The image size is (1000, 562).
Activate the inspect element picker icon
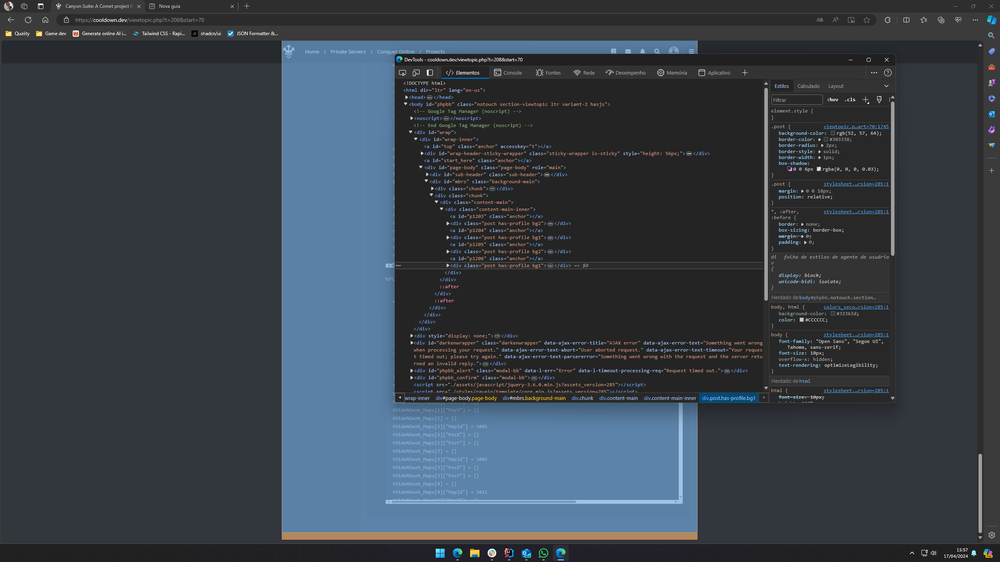click(403, 73)
